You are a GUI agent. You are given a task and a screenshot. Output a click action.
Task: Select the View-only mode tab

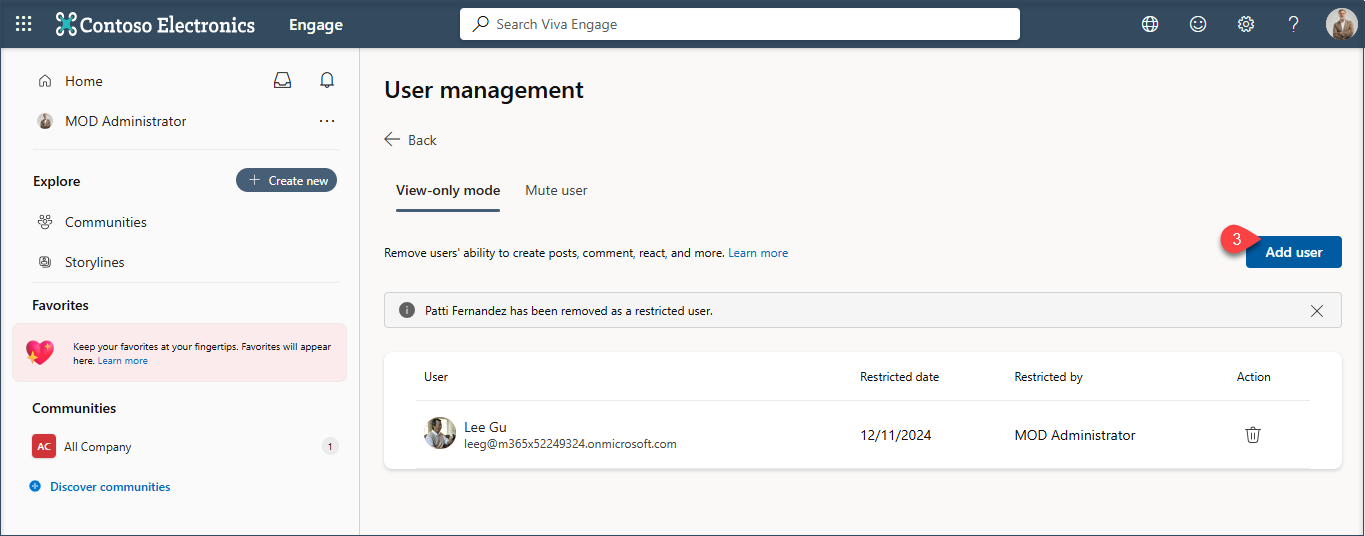448,190
